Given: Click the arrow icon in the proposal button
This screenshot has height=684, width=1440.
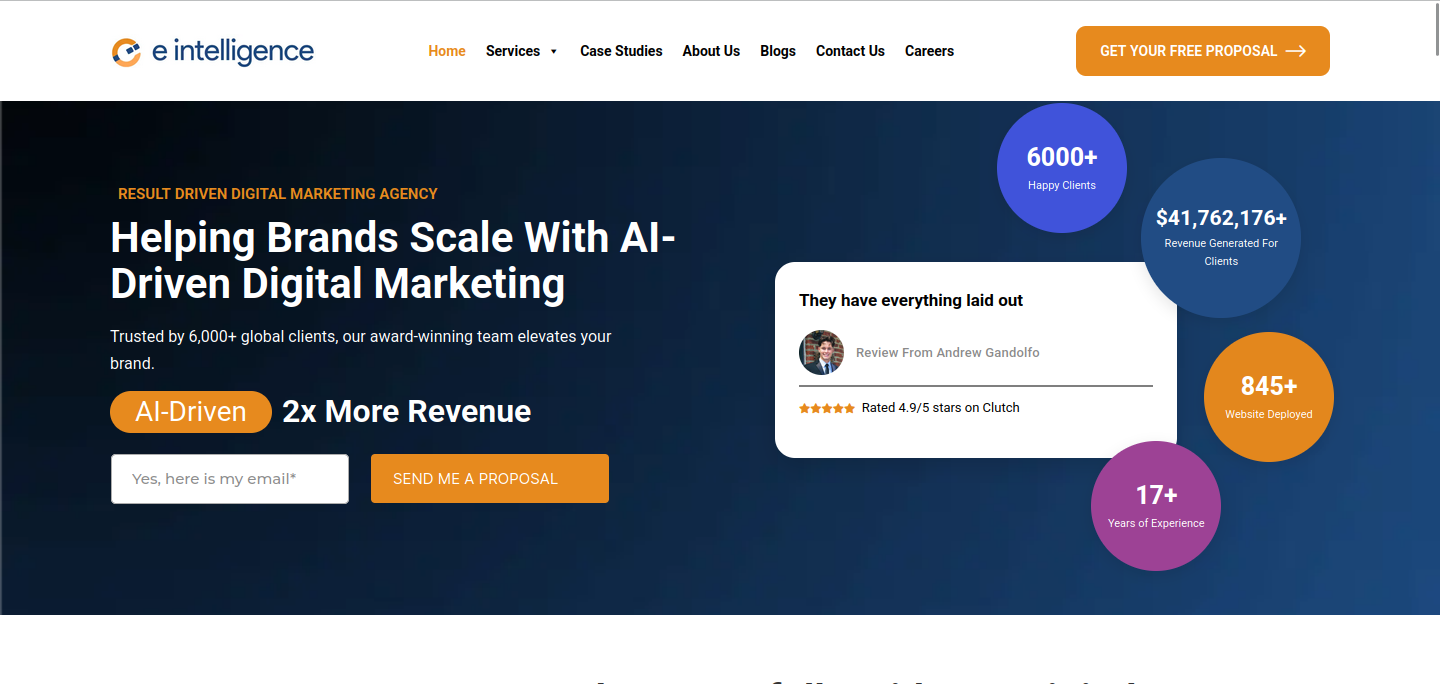Looking at the screenshot, I should 1296,51.
